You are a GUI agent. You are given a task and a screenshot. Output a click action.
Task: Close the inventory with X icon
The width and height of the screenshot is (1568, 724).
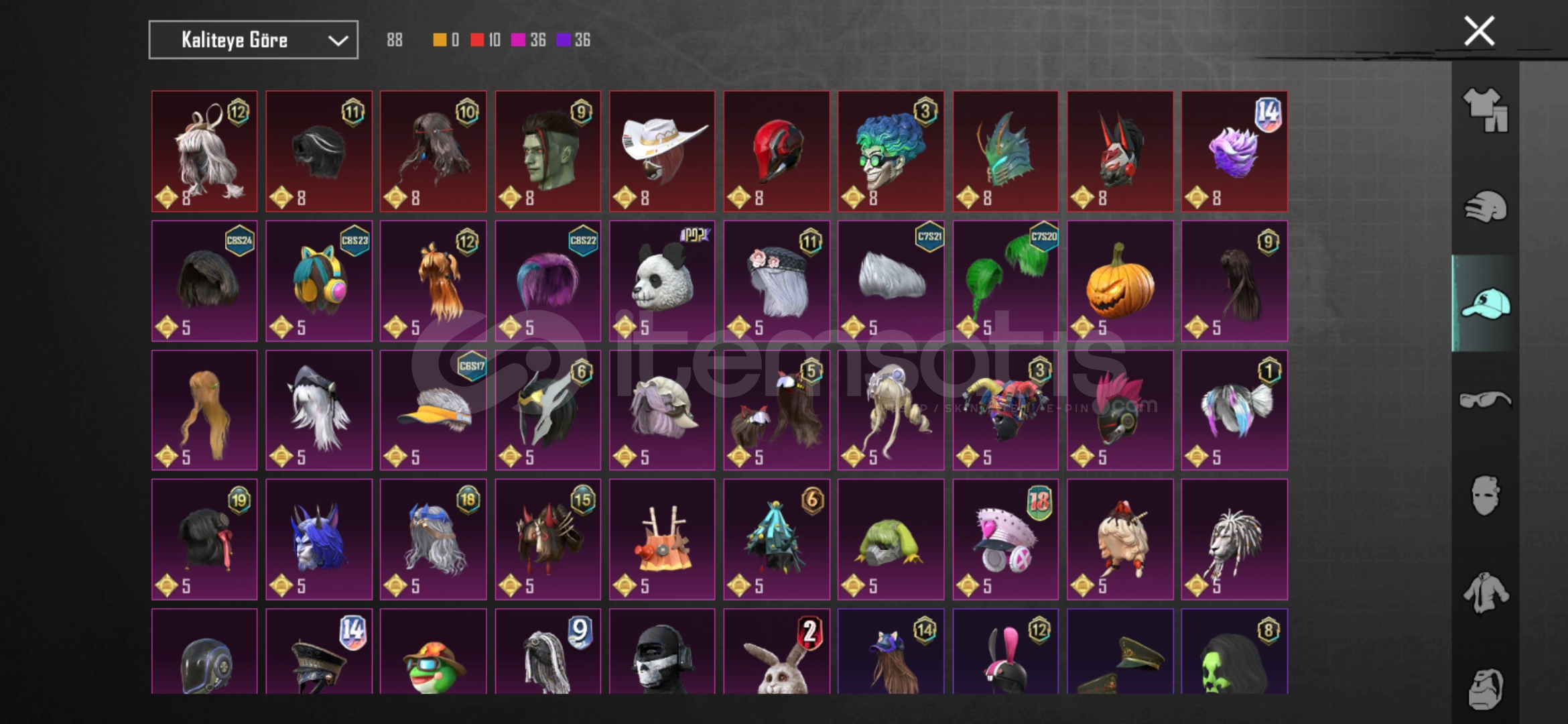click(x=1479, y=31)
